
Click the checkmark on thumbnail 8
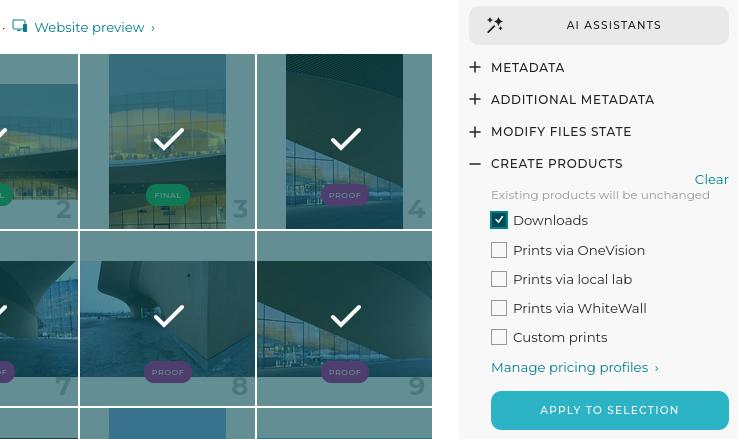pyautogui.click(x=168, y=317)
